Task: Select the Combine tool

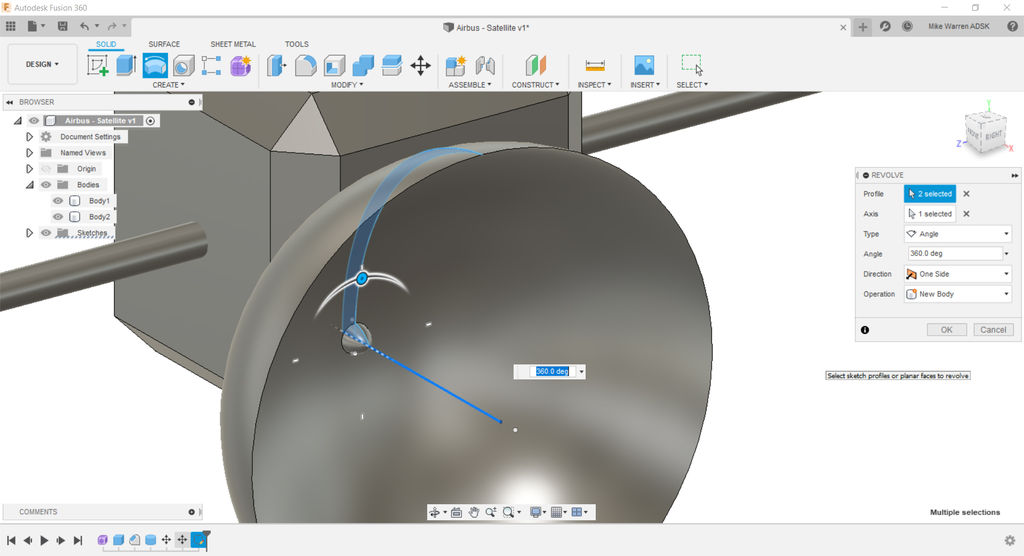Action: coord(363,65)
